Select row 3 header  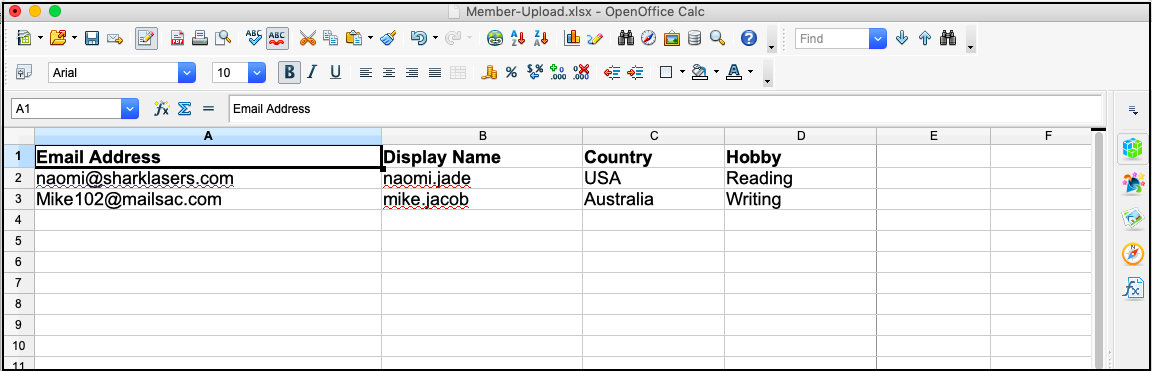[x=19, y=199]
